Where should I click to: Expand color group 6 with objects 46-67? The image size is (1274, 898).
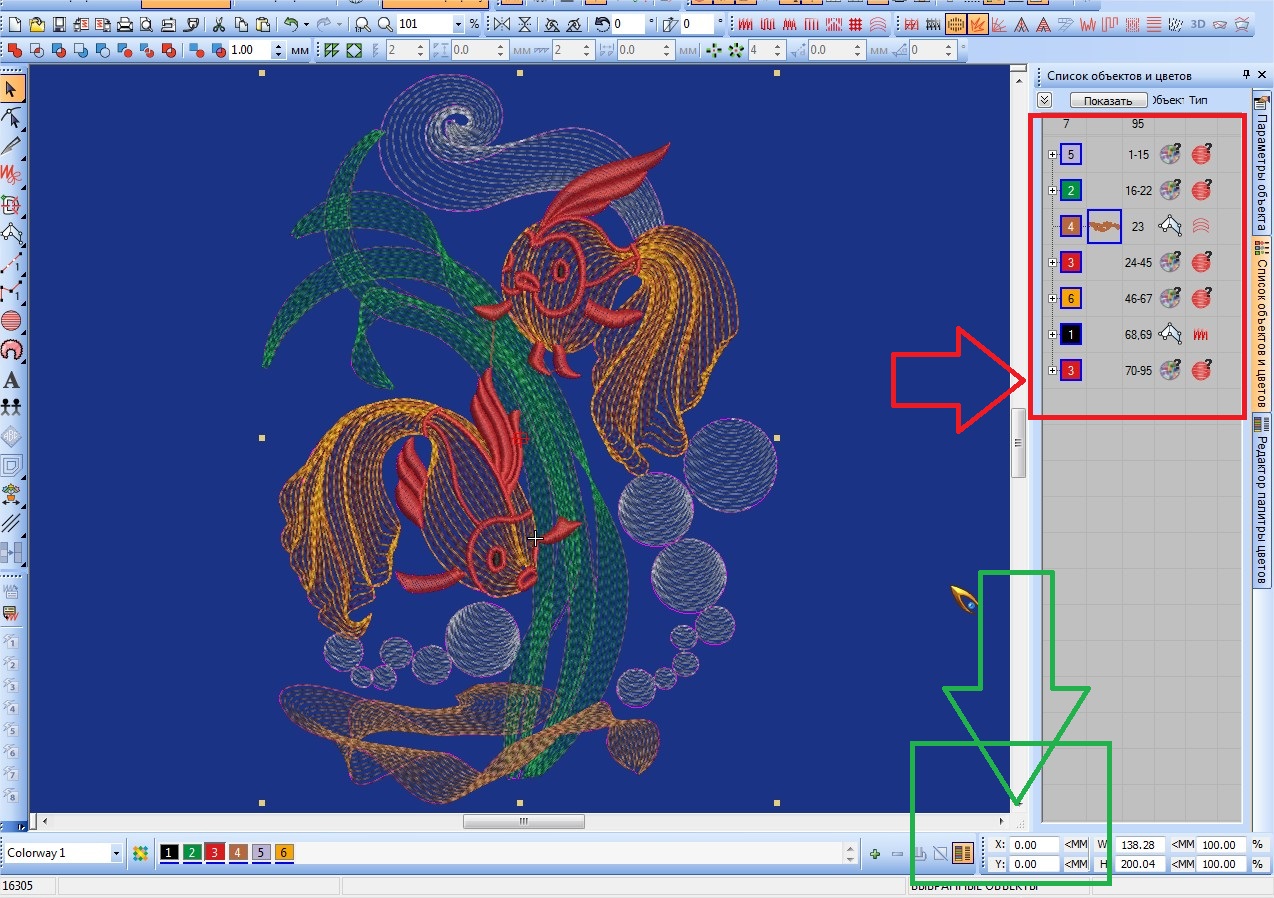(x=1052, y=299)
